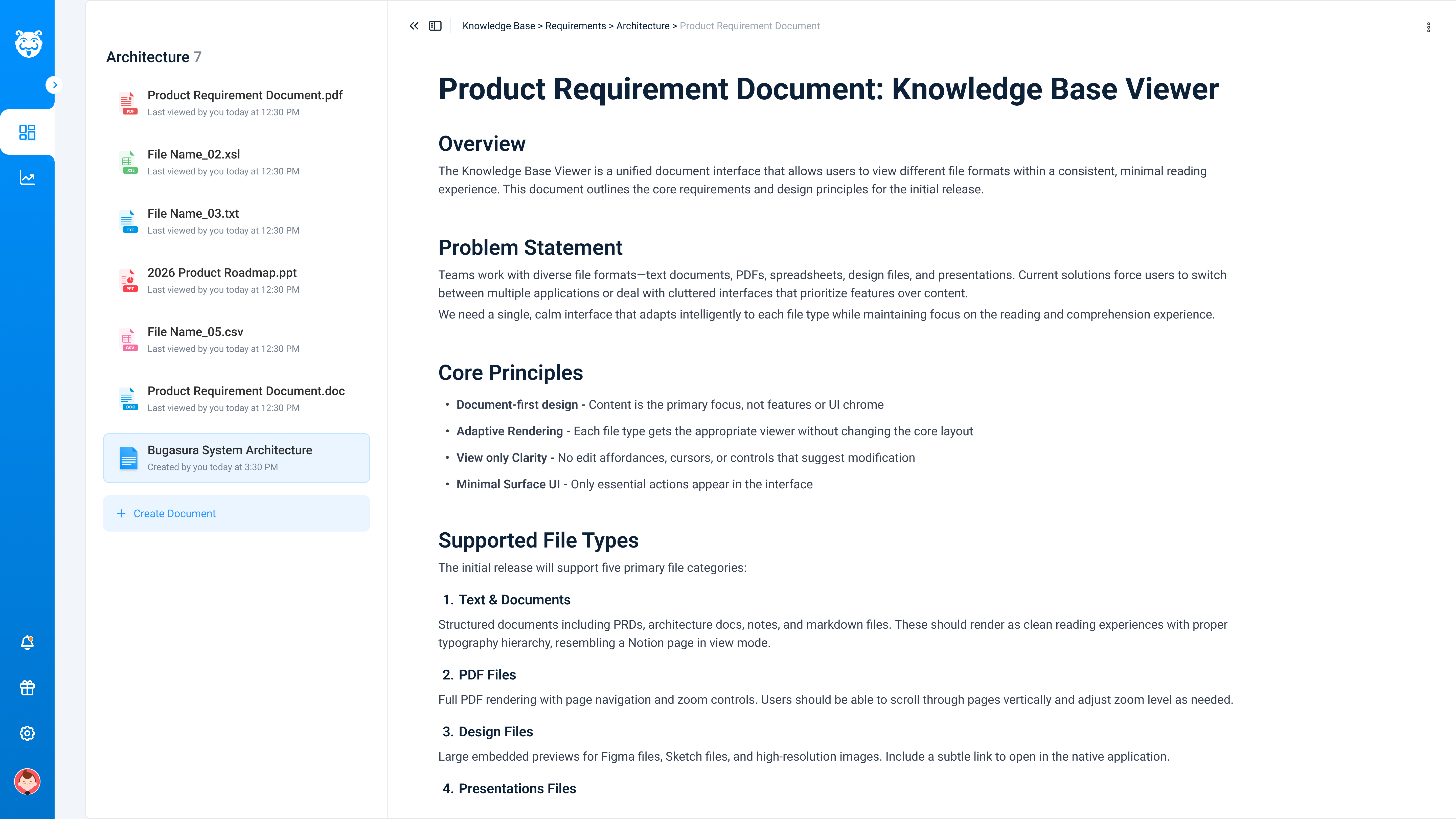Select the Bugasura System Architecture document
1456x819 pixels.
tap(236, 458)
